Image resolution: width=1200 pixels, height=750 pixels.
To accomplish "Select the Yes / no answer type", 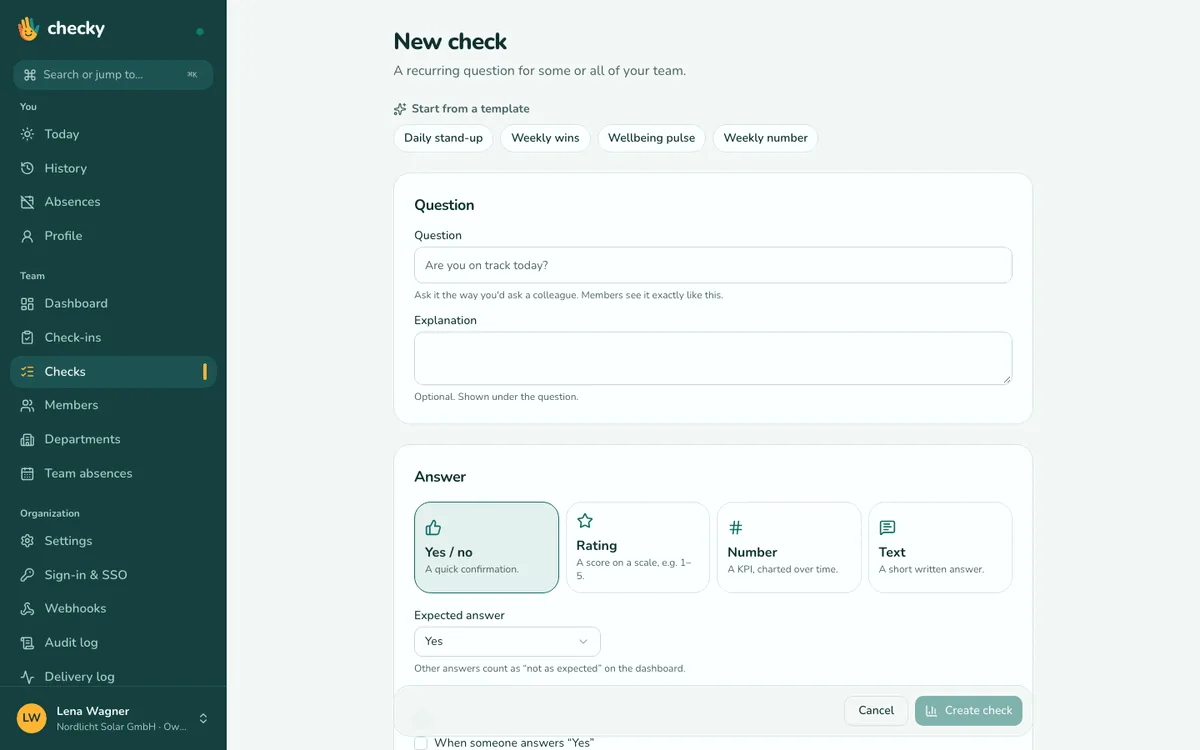I will [x=487, y=547].
